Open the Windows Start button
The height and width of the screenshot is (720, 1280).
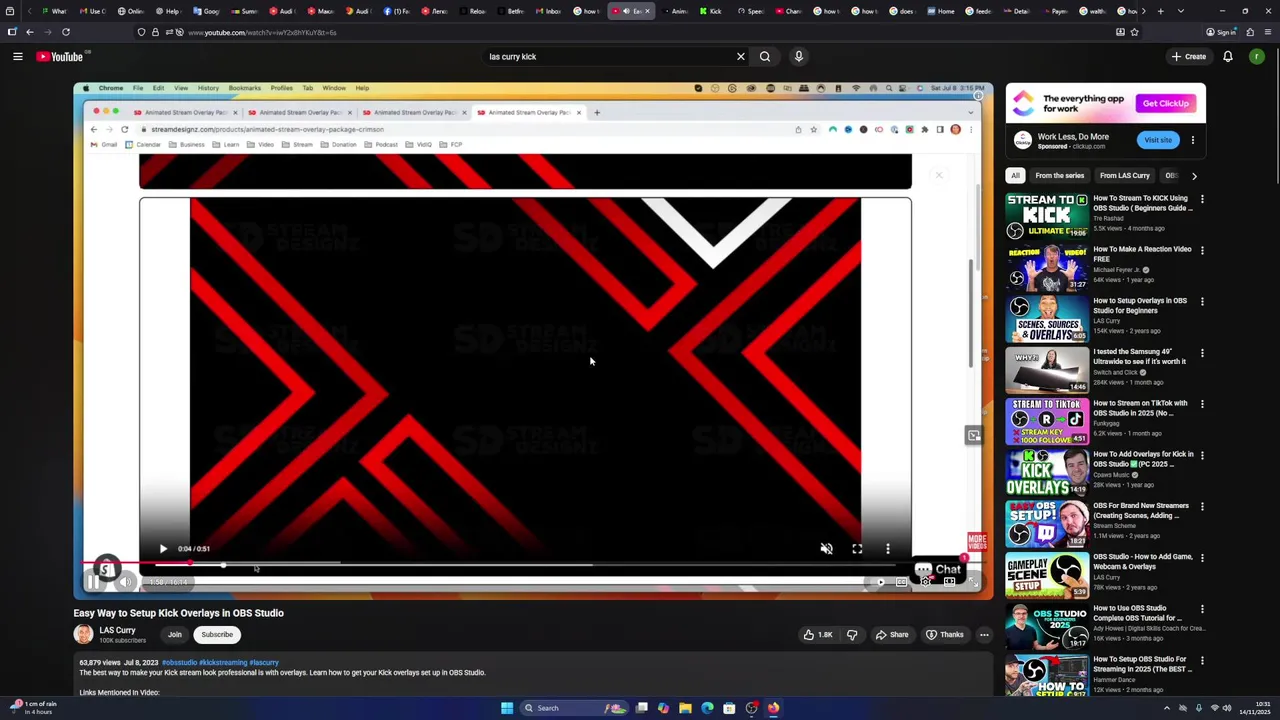point(507,708)
